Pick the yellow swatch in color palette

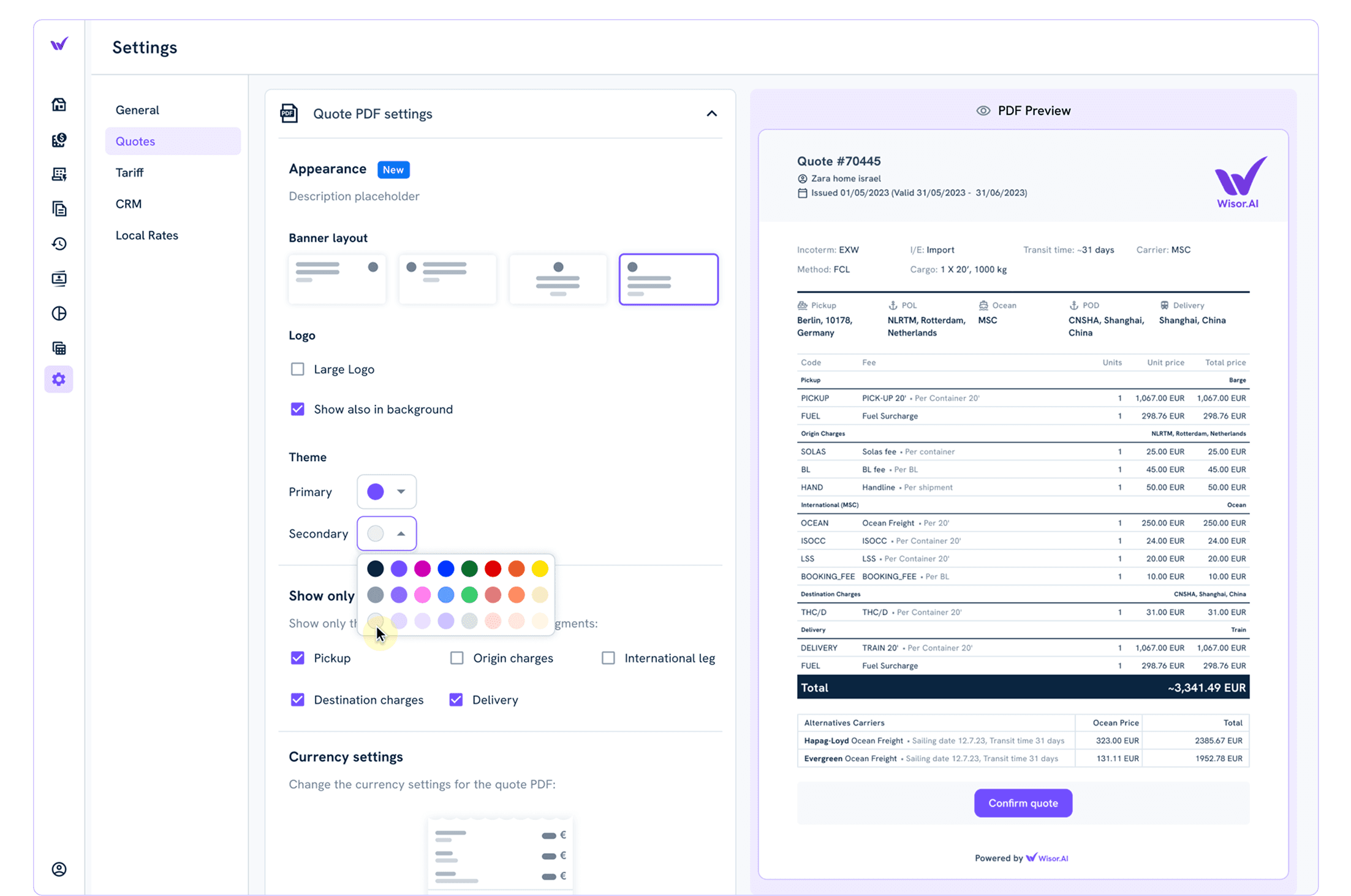[540, 569]
